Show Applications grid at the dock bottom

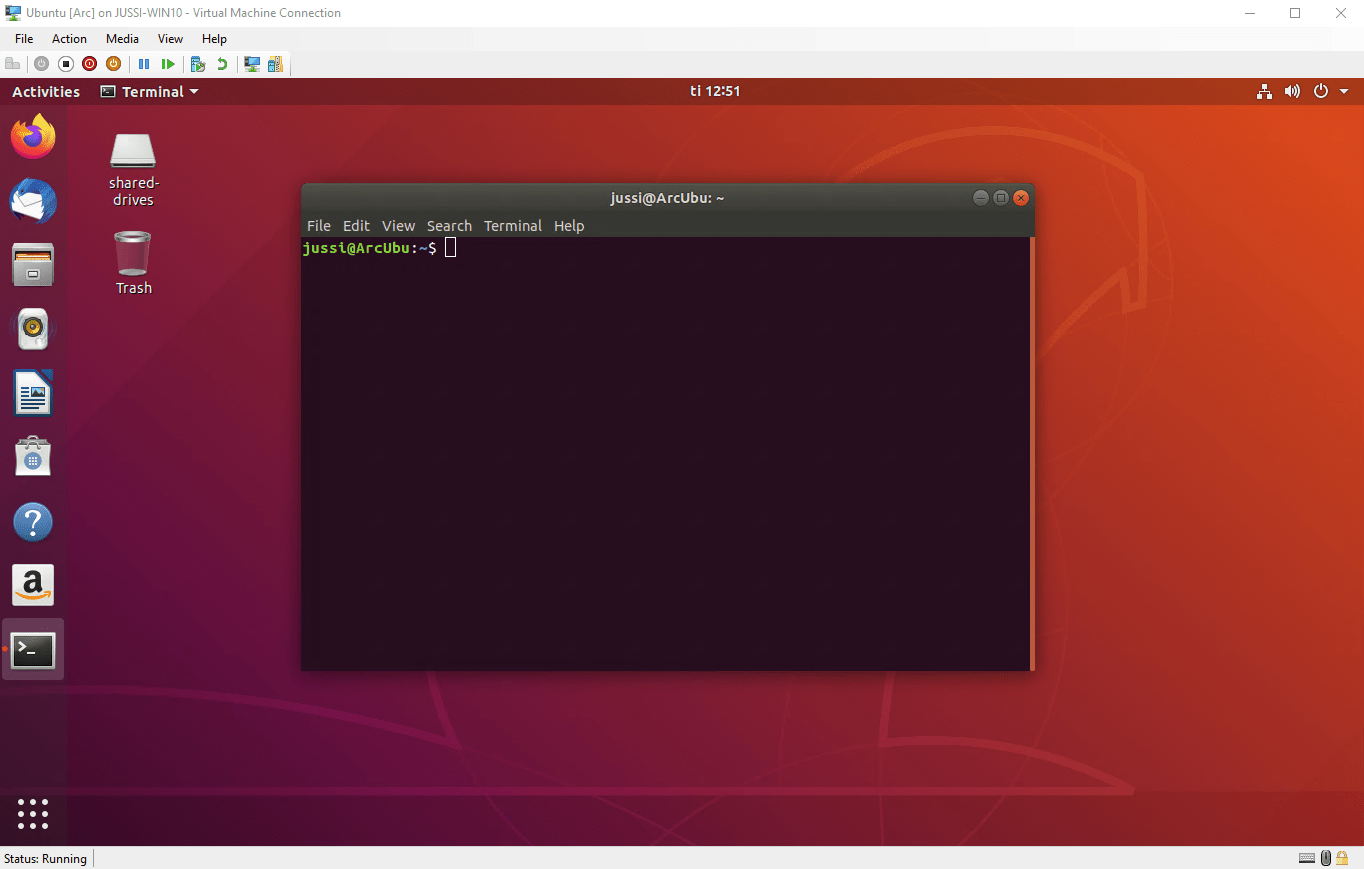point(33,813)
